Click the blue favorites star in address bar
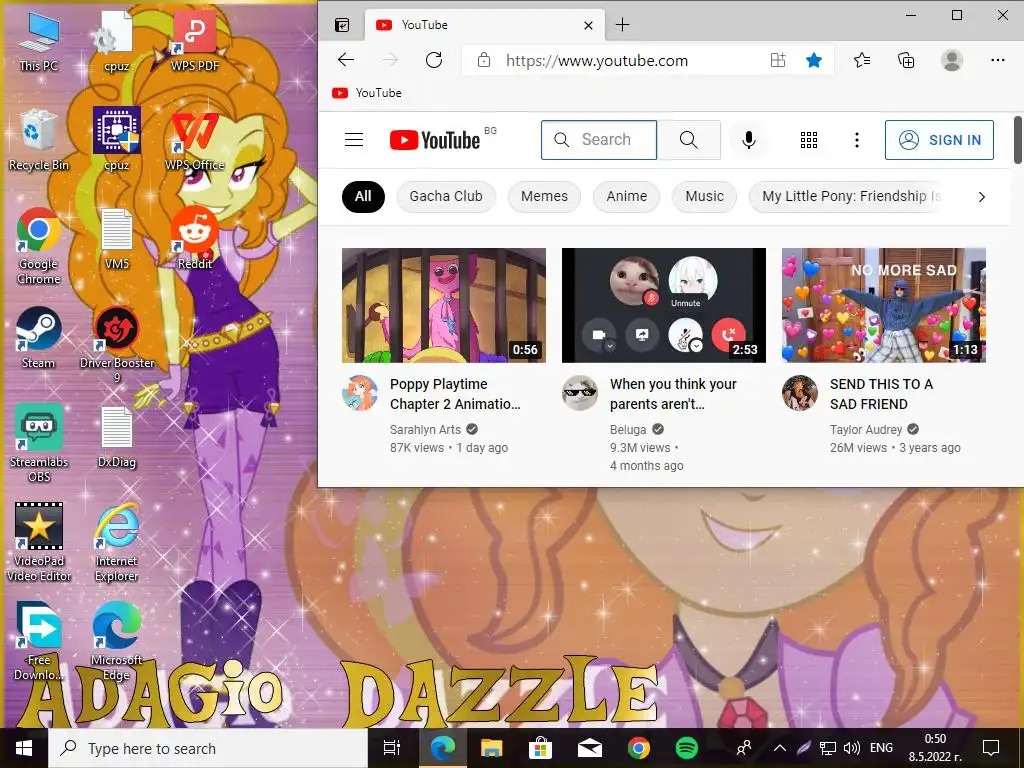The width and height of the screenshot is (1024, 768). 814,61
